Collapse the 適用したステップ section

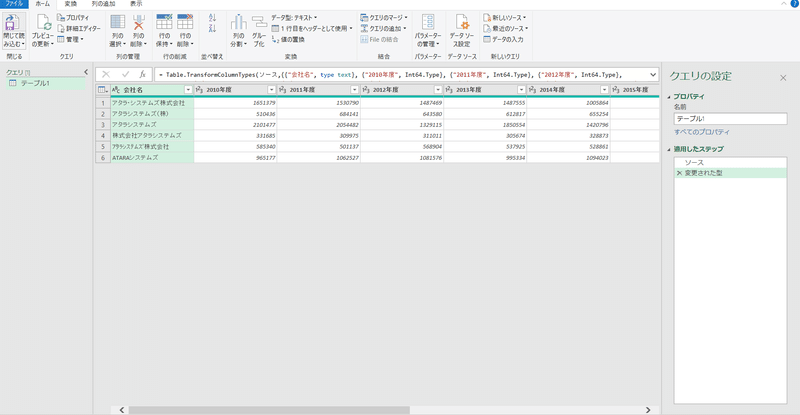(669, 149)
